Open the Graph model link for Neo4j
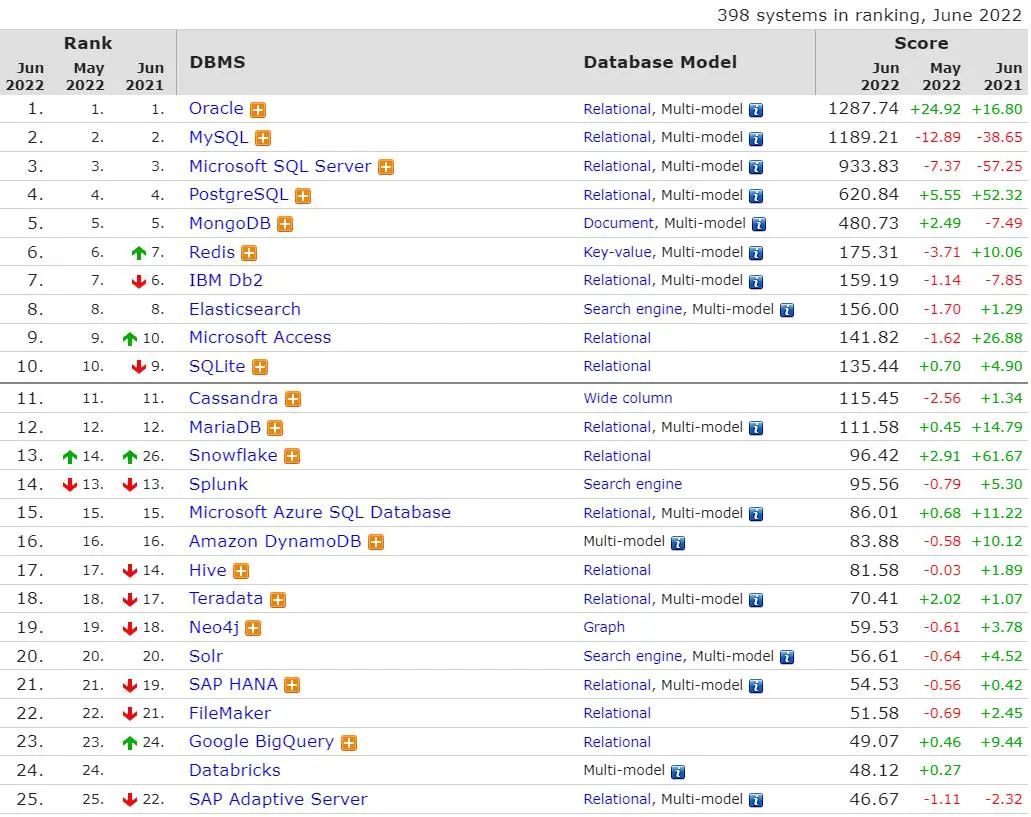This screenshot has width=1031, height=817. (x=604, y=627)
